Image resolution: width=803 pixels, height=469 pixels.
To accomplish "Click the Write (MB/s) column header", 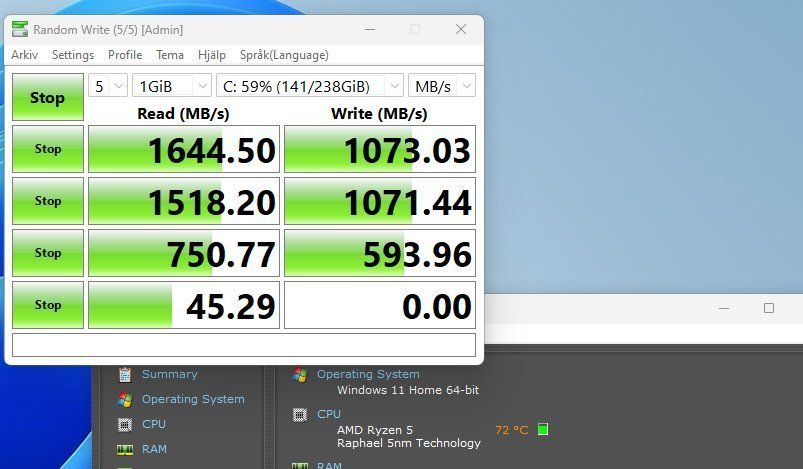I will click(x=379, y=113).
